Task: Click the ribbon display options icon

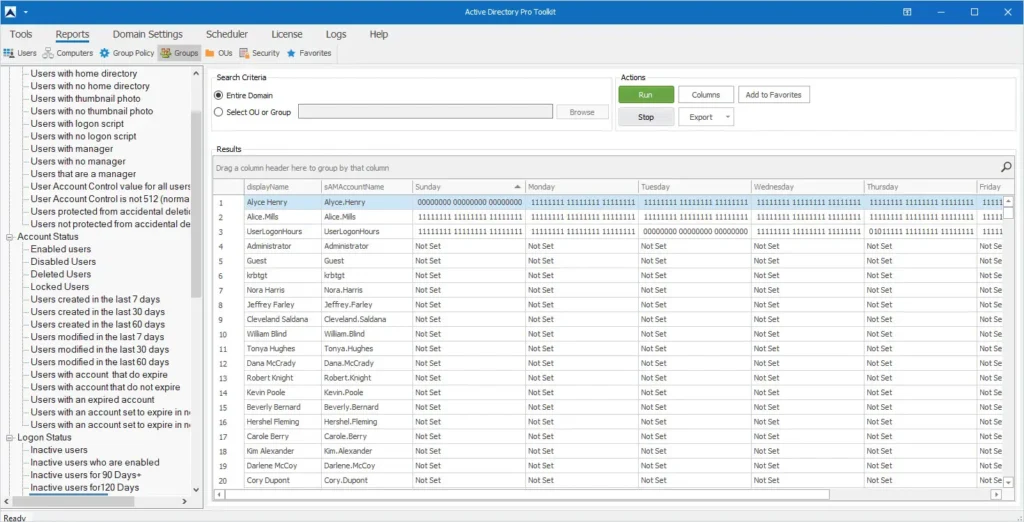Action: [x=907, y=12]
